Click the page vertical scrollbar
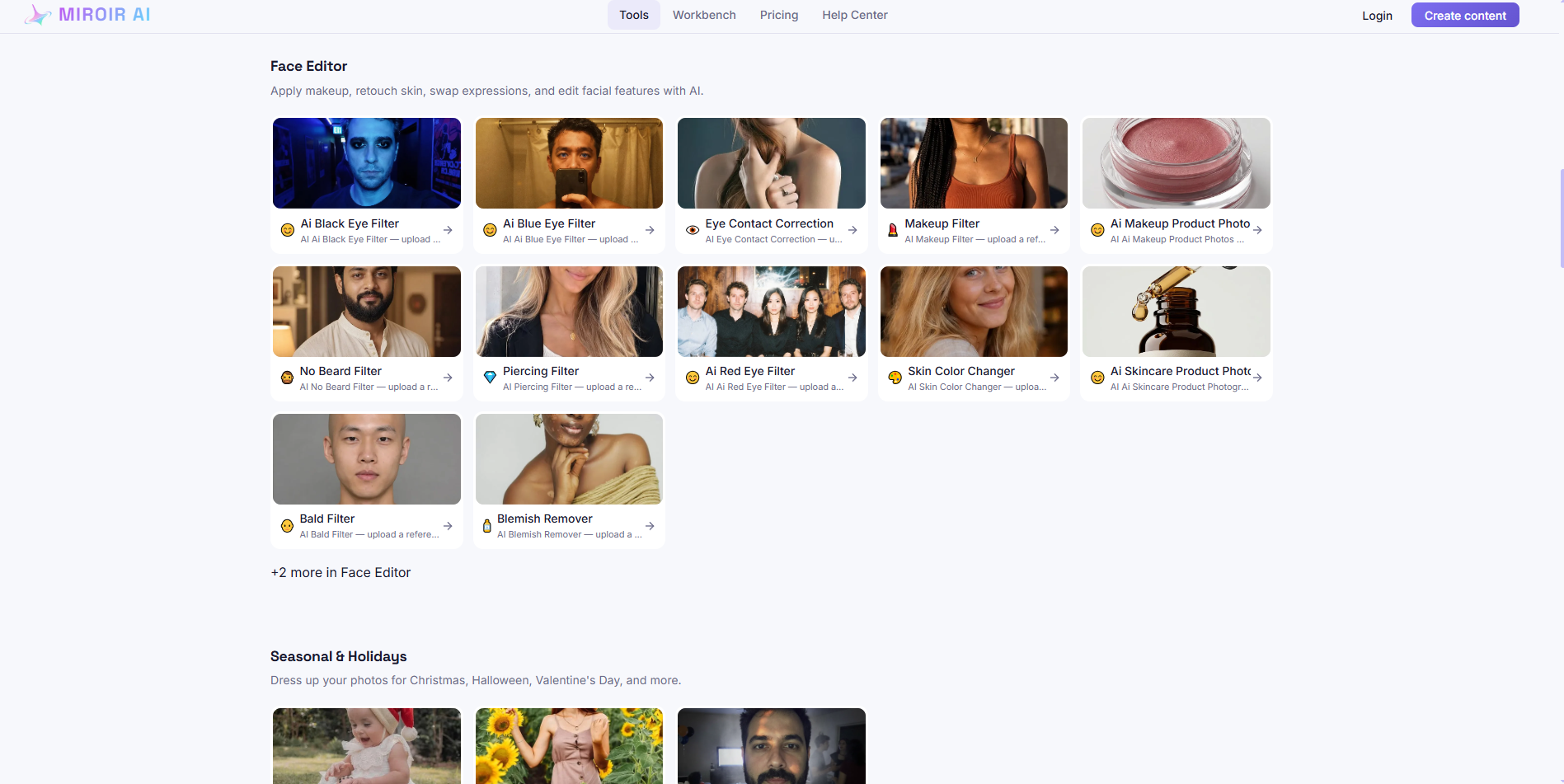The height and width of the screenshot is (784, 1564). (x=1561, y=218)
